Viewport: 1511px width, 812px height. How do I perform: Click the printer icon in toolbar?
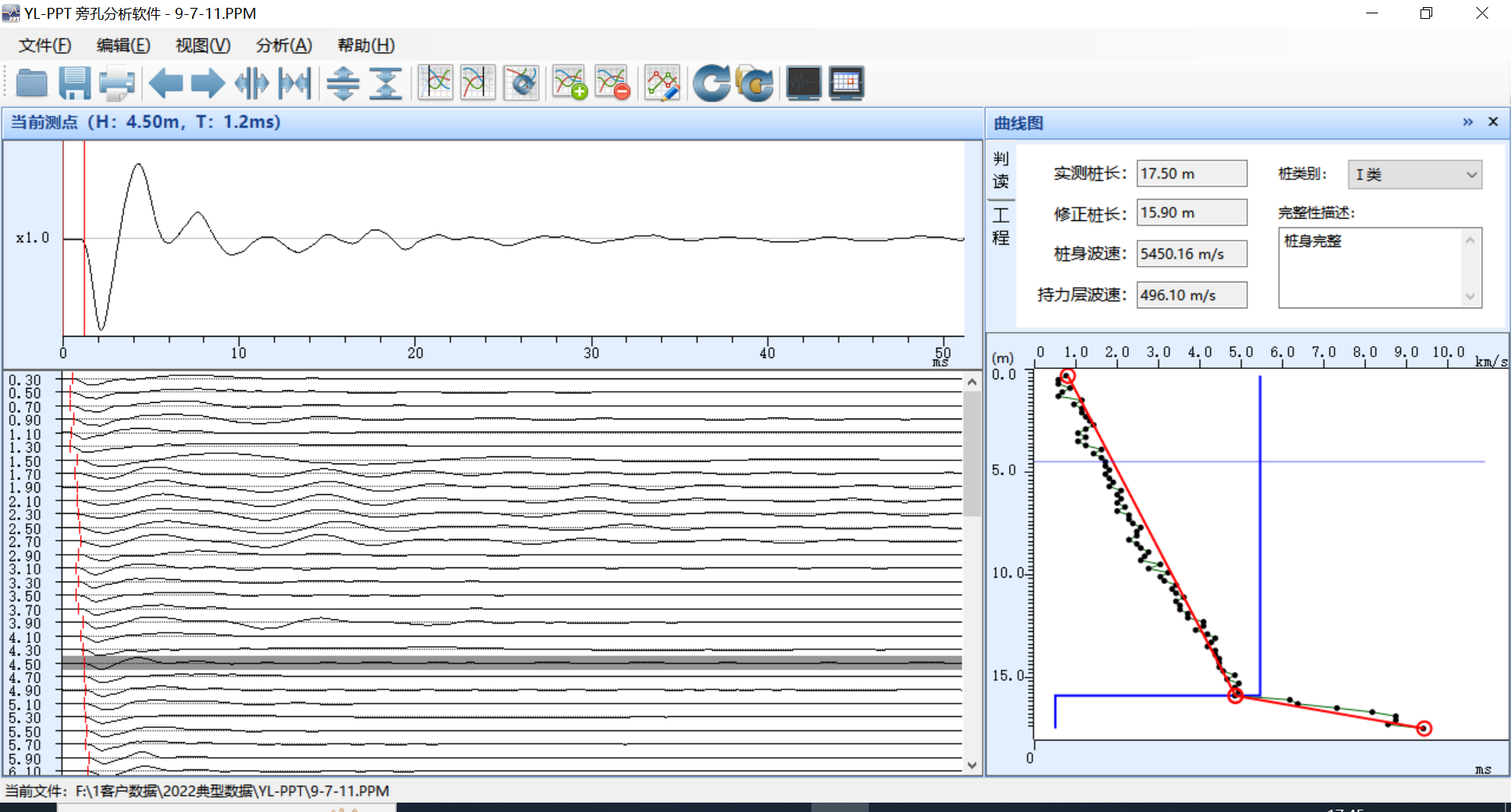click(117, 83)
